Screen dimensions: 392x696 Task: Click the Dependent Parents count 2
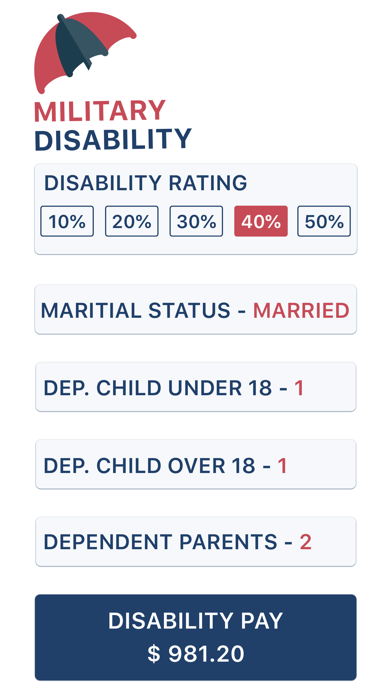coord(305,542)
